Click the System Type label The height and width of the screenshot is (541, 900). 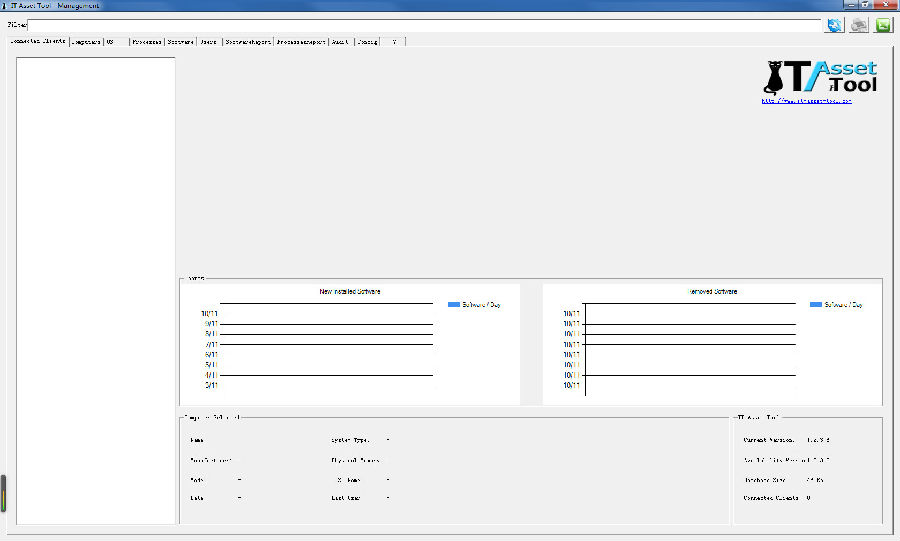pos(350,440)
